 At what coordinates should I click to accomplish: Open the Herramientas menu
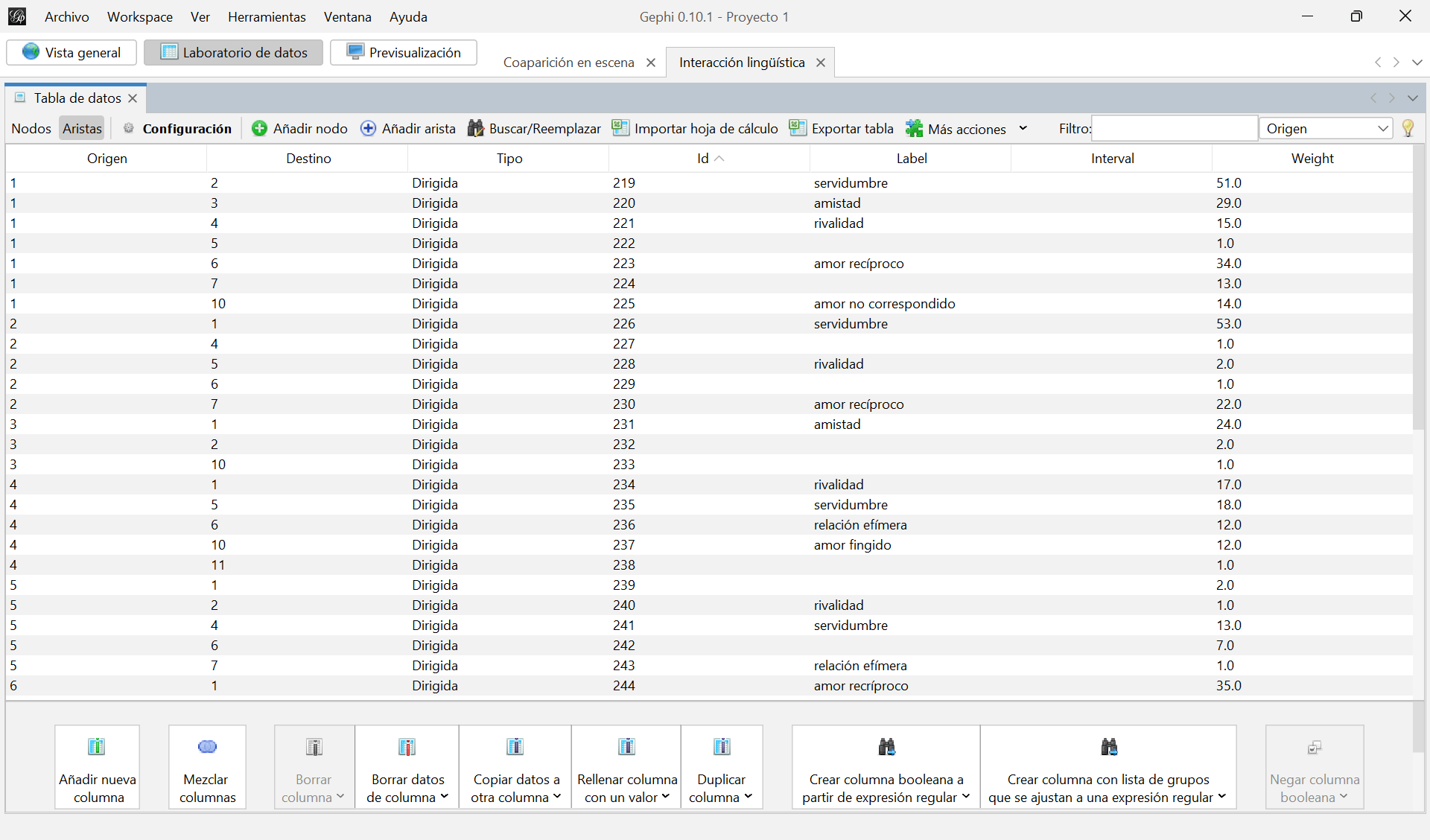pos(267,16)
